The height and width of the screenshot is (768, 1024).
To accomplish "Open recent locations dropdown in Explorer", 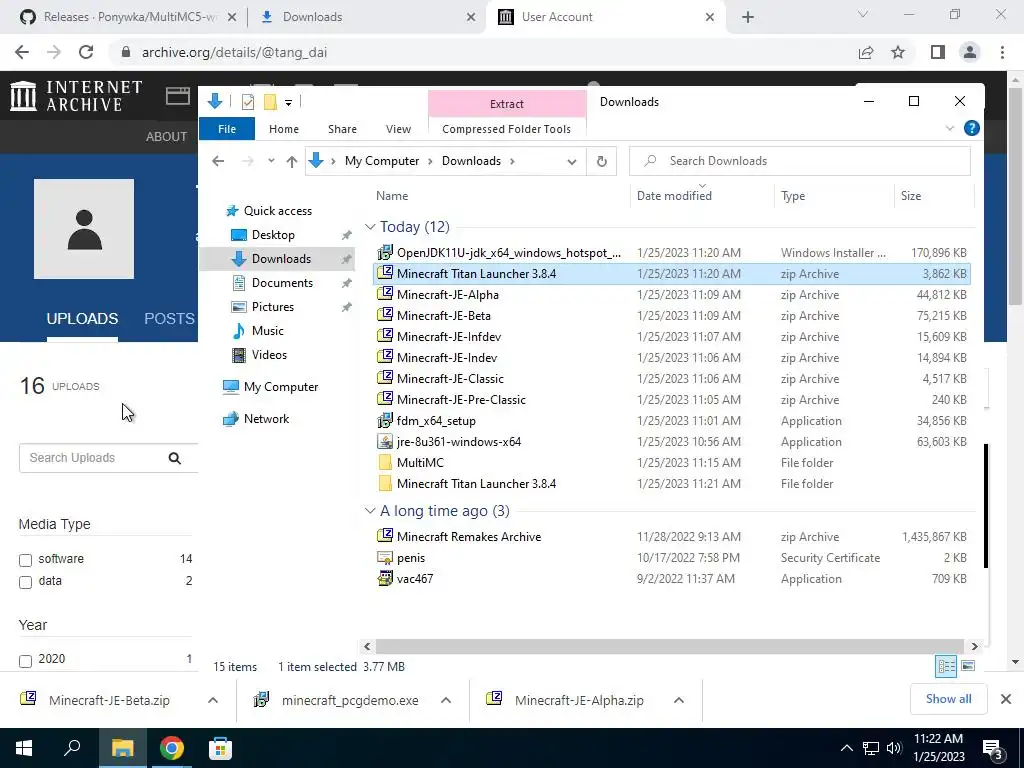I will (x=271, y=161).
